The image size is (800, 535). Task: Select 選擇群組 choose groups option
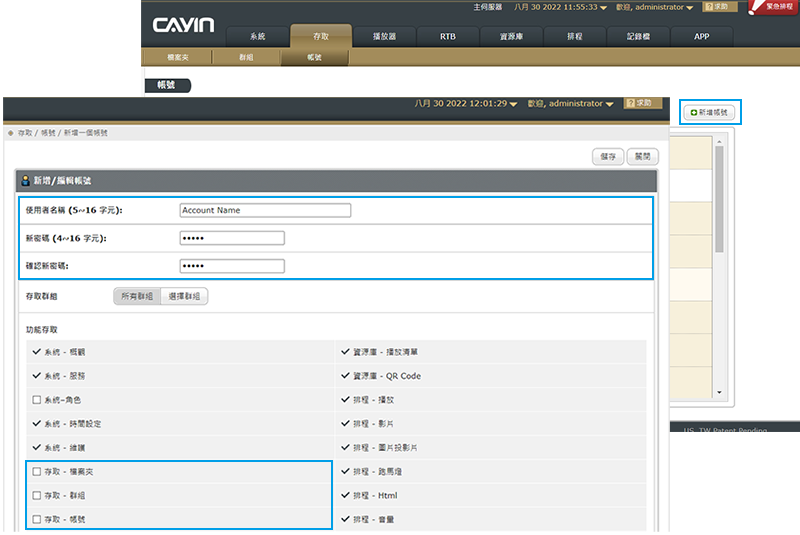[184, 296]
